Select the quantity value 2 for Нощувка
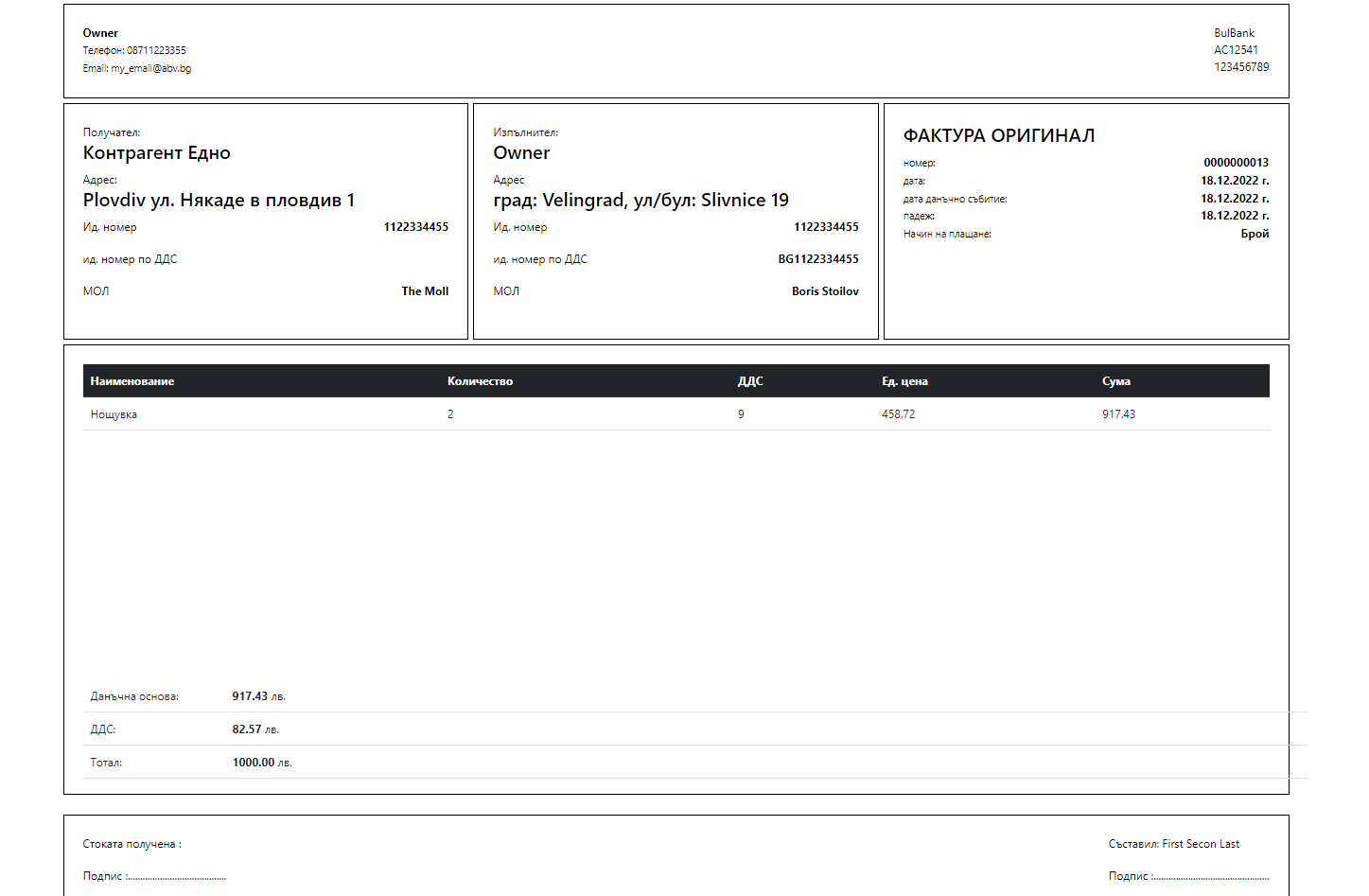 [451, 413]
